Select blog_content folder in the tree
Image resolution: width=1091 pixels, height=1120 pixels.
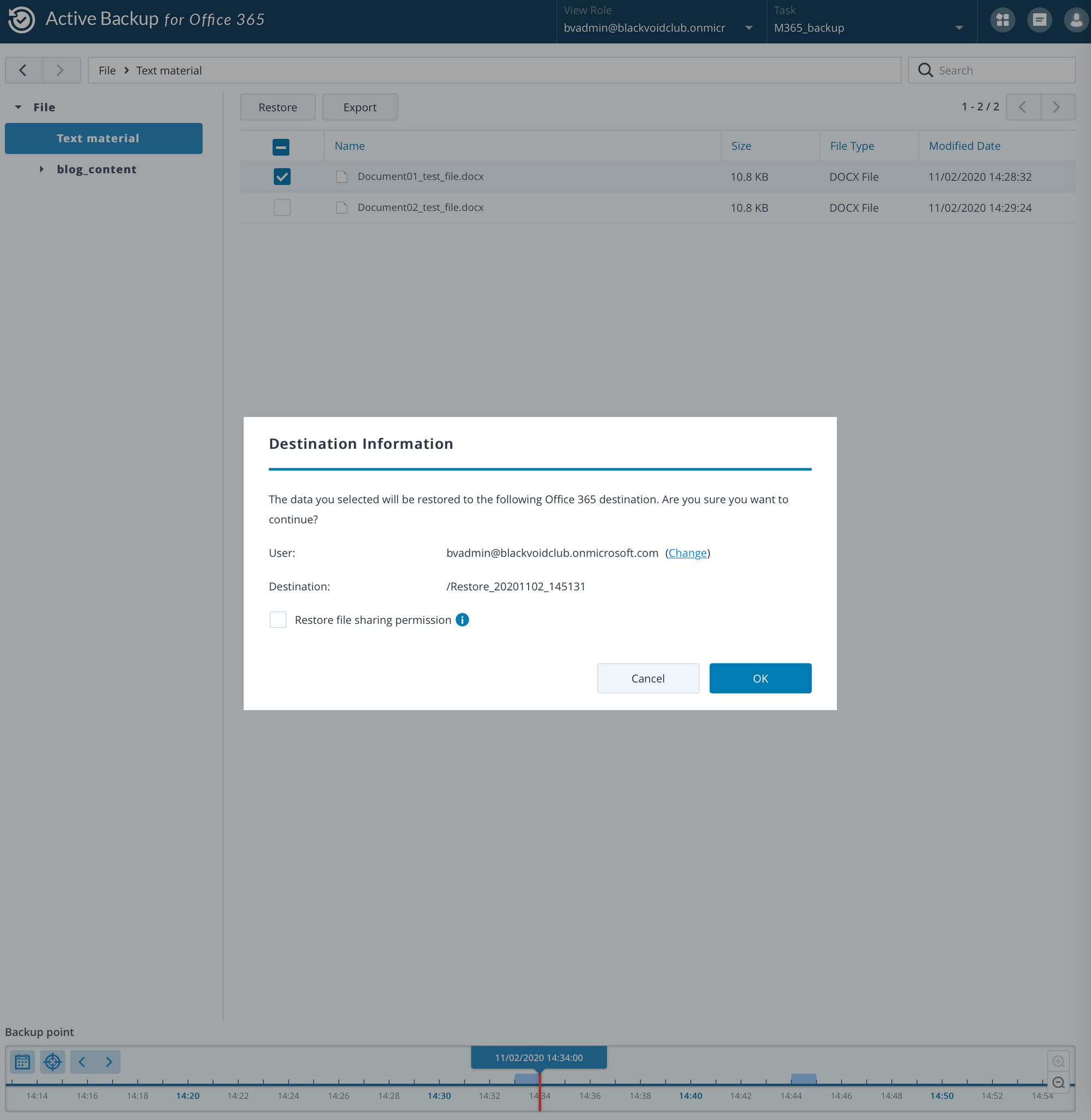(x=96, y=169)
